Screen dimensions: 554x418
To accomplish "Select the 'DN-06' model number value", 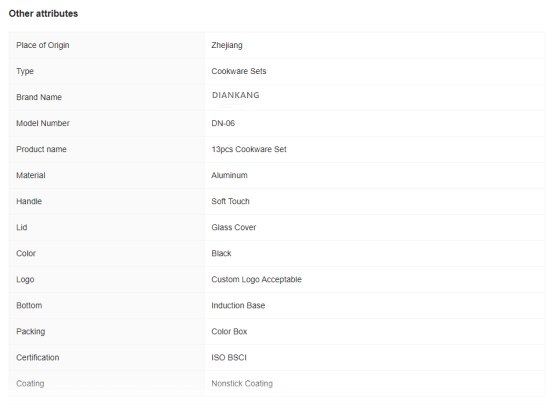I will click(223, 123).
